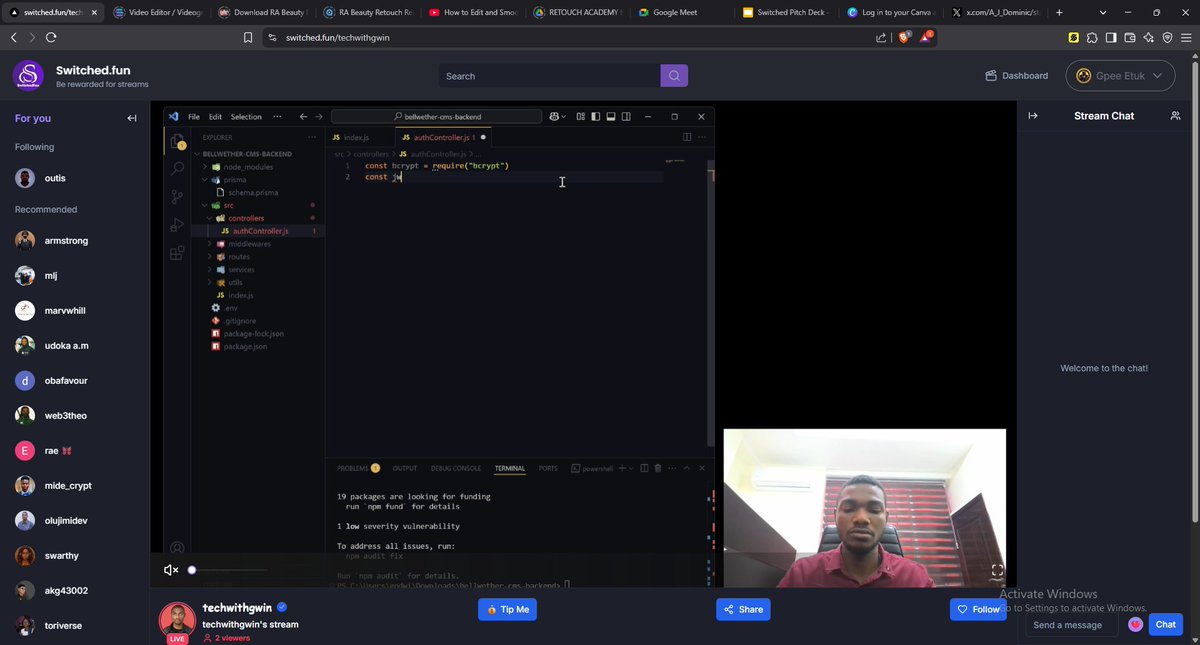The image size is (1200, 645).
Task: Click the Tip Me button
Action: point(507,609)
